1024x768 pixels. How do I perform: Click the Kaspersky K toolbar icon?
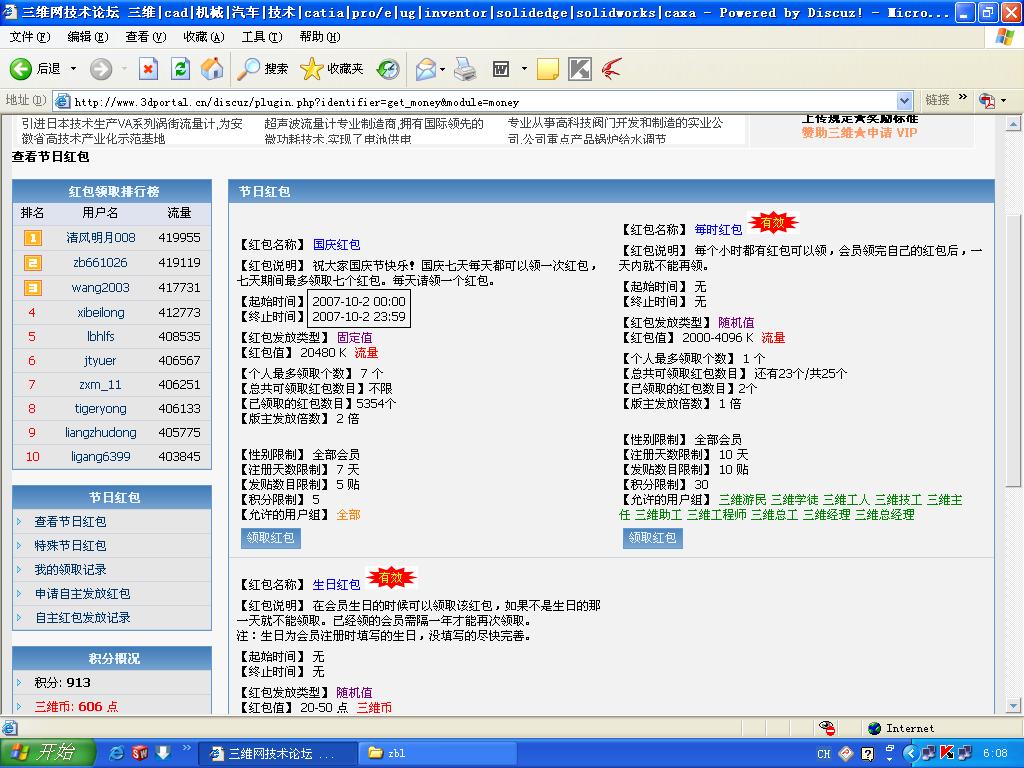tap(579, 69)
